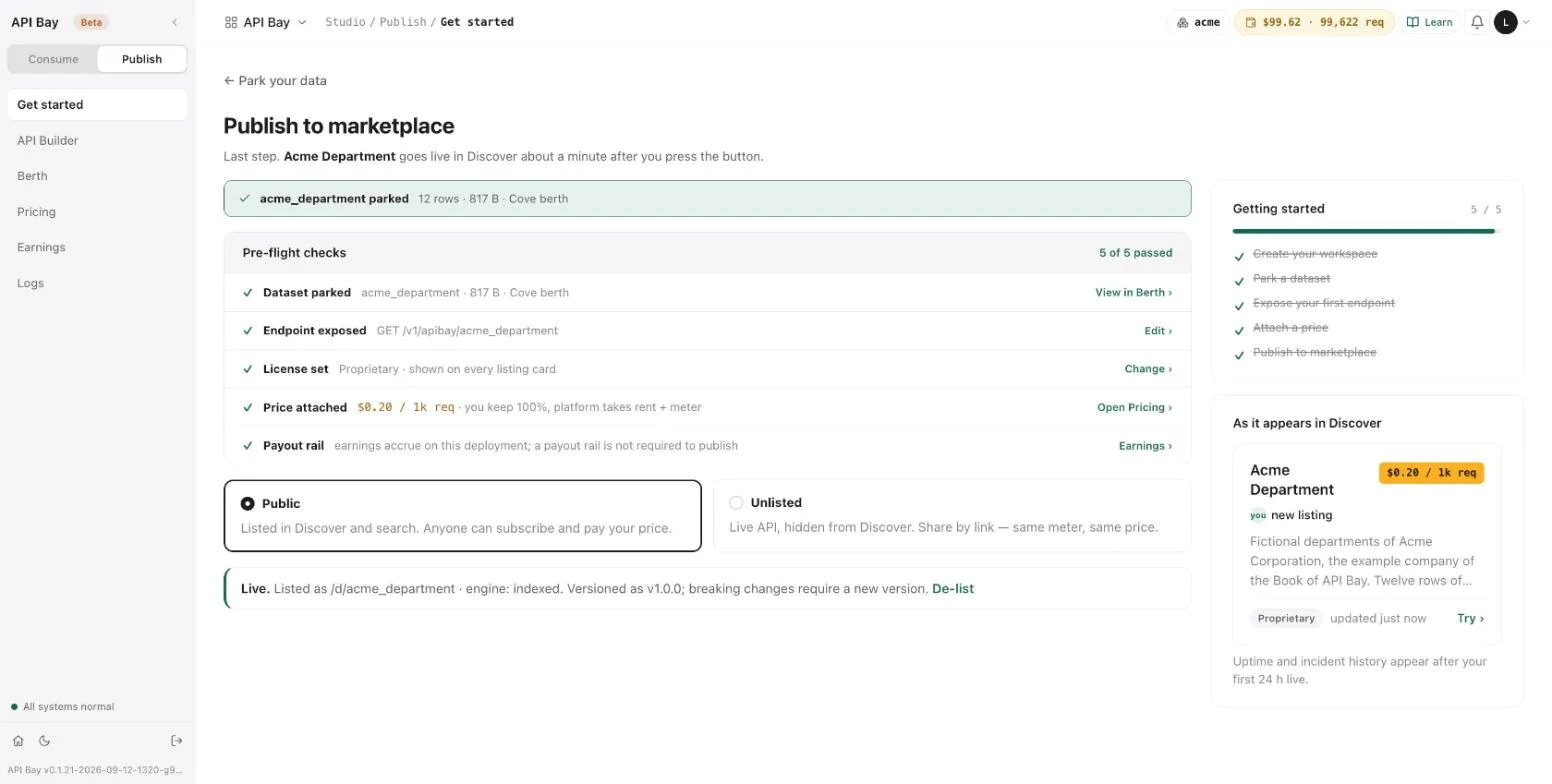The width and height of the screenshot is (1552, 784).
Task: Click Earnings link on Payout rail row
Action: [x=1145, y=446]
